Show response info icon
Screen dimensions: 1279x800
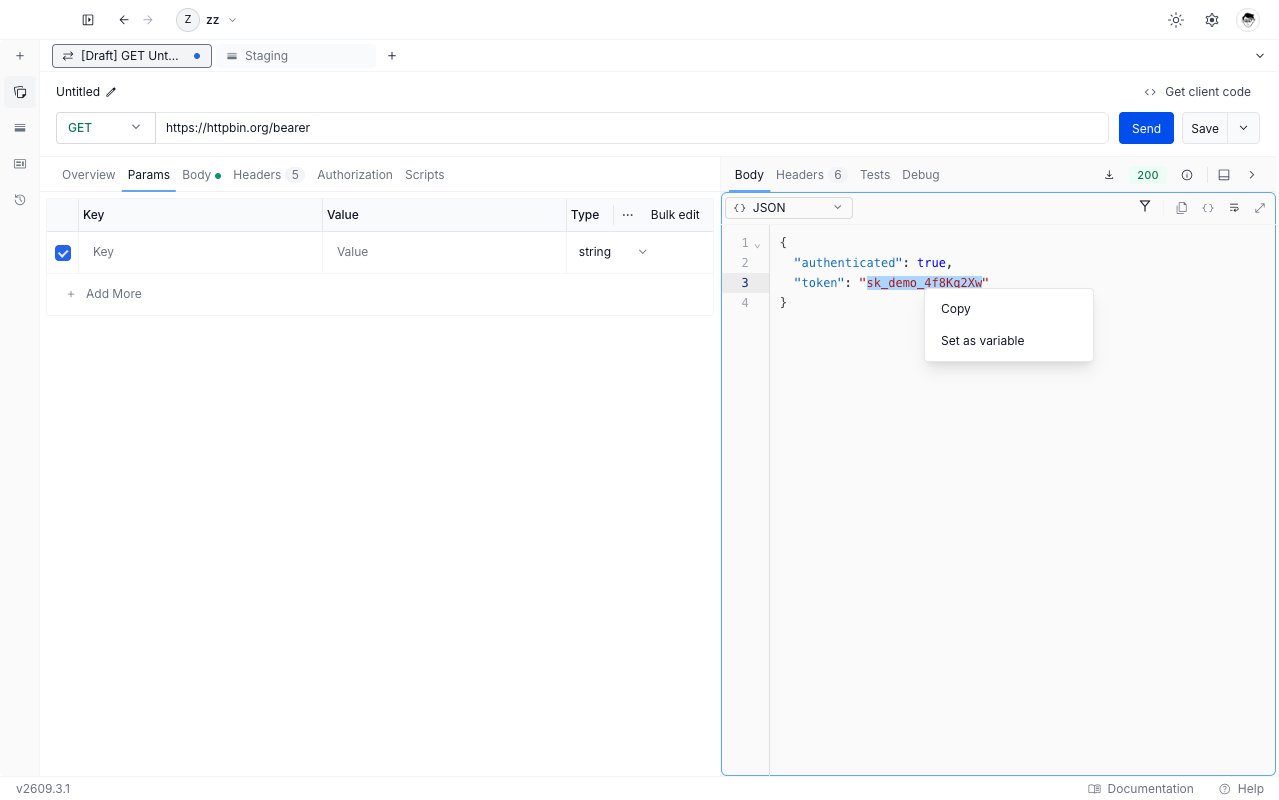point(1187,175)
